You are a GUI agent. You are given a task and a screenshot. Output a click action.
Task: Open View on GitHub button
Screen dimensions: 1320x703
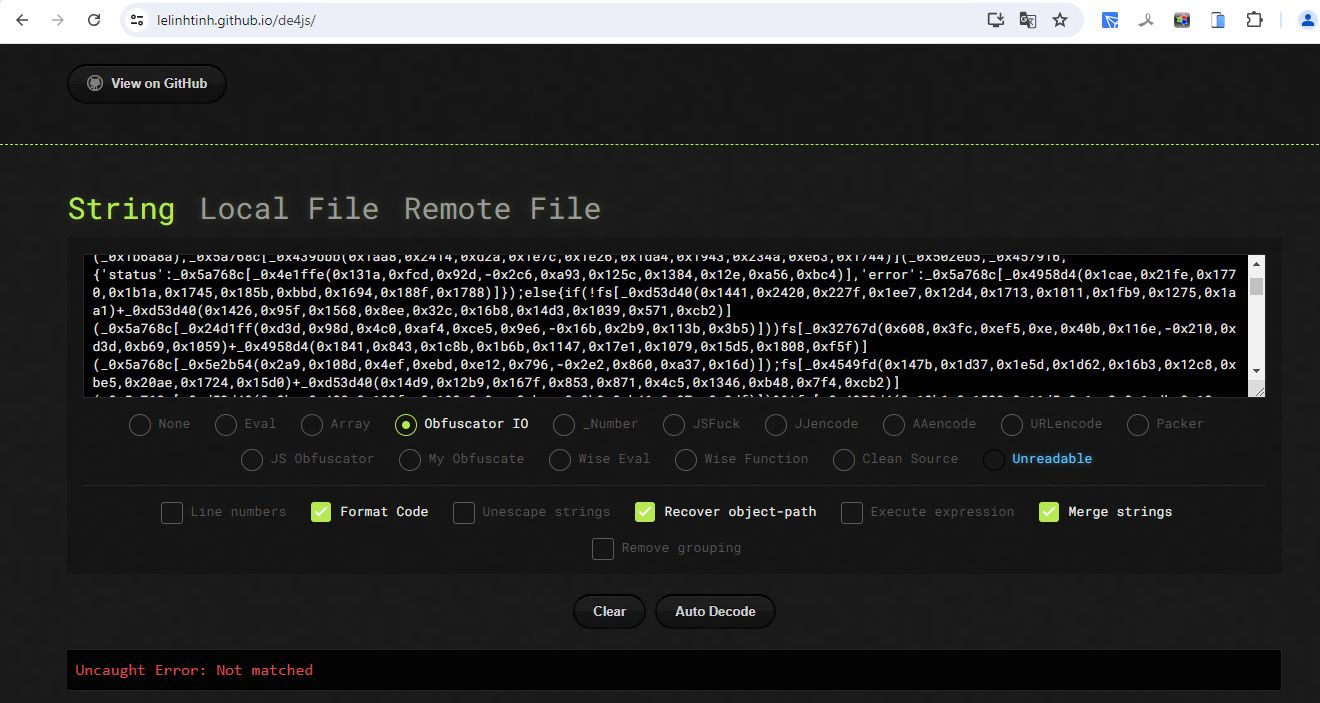click(147, 84)
